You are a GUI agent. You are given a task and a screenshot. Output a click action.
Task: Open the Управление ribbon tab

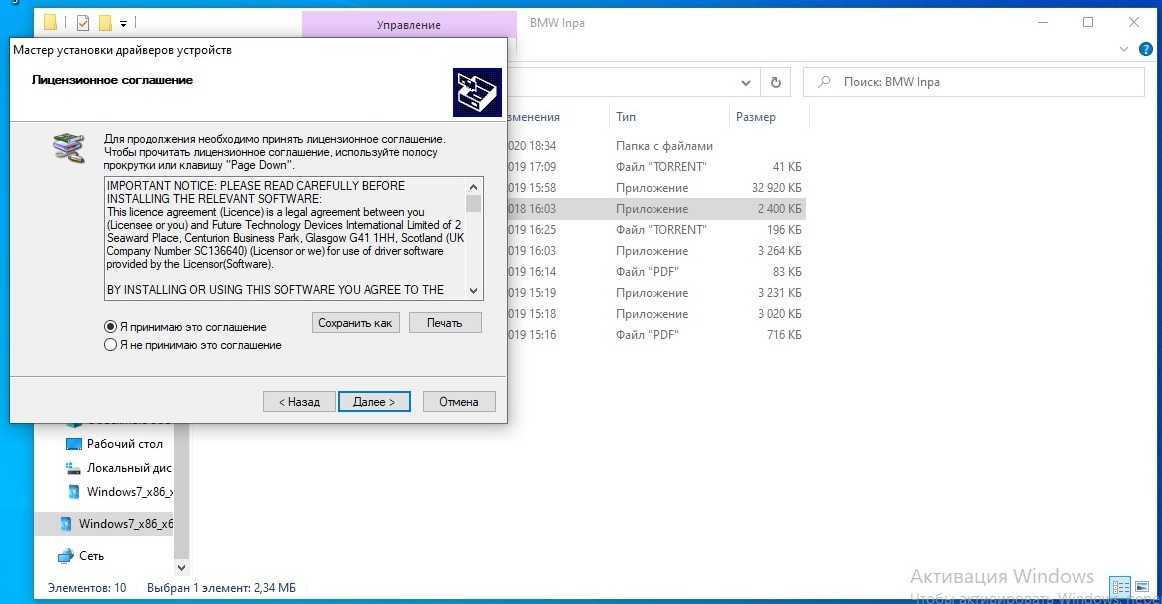point(408,25)
